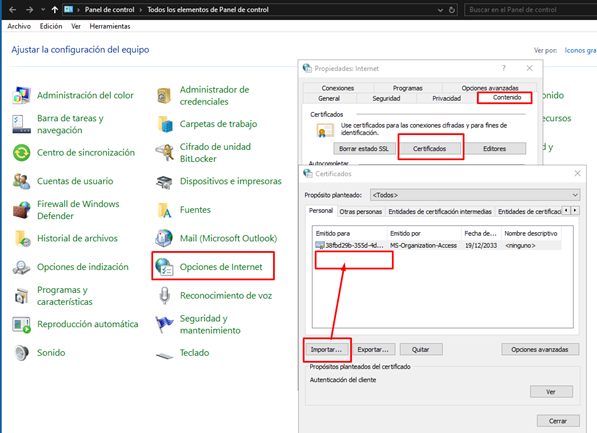Viewport: 597px width, 433px height.
Task: Go up one level with up arrow
Action: pyautogui.click(x=55, y=10)
